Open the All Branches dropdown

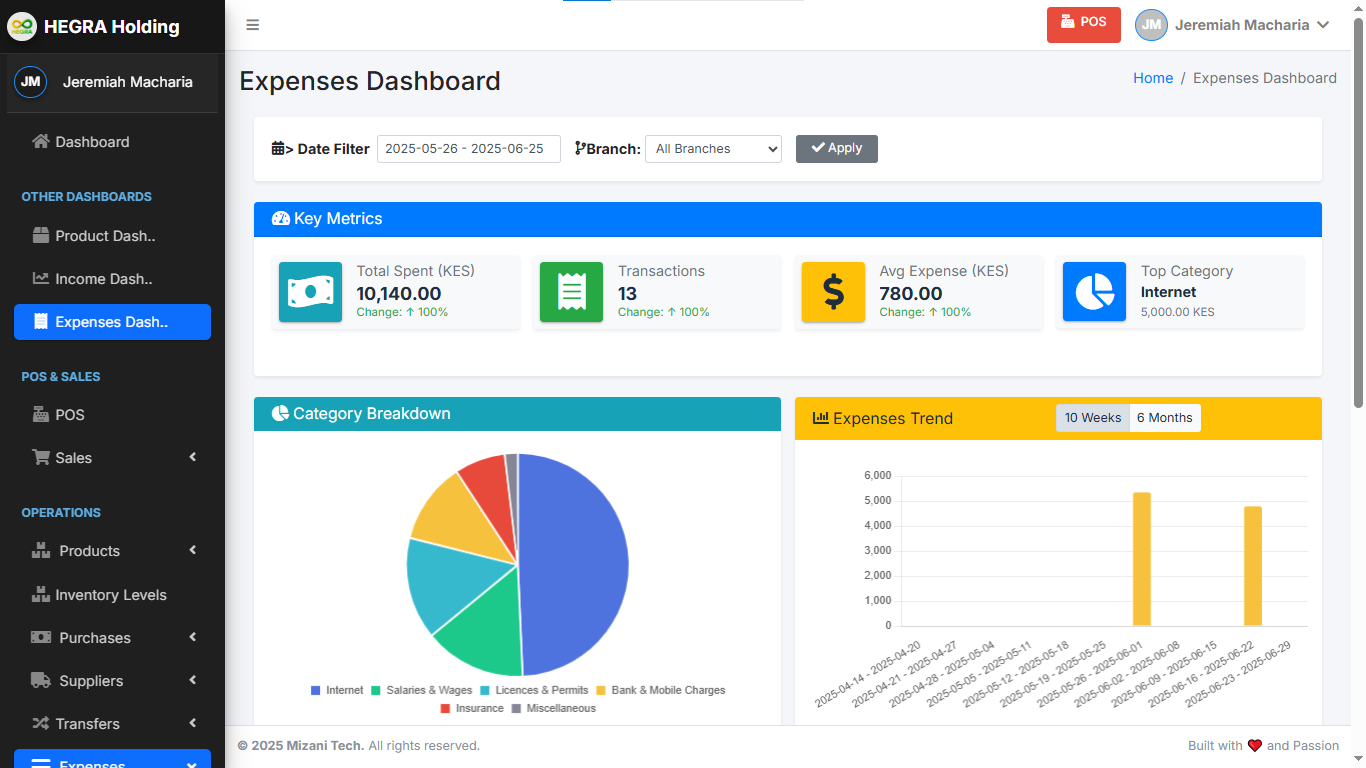[x=713, y=148]
